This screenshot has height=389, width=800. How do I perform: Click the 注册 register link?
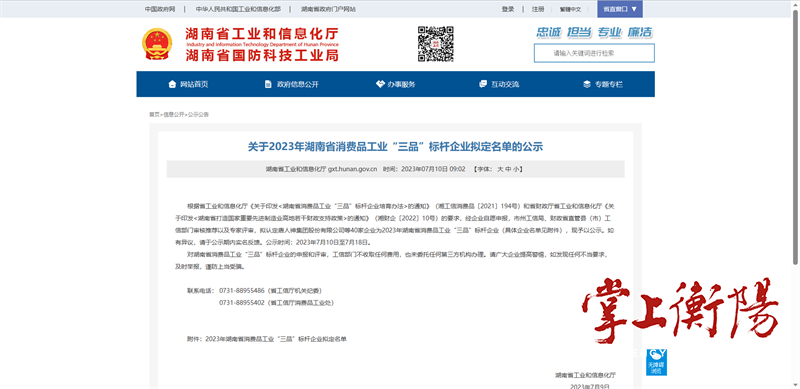point(538,9)
